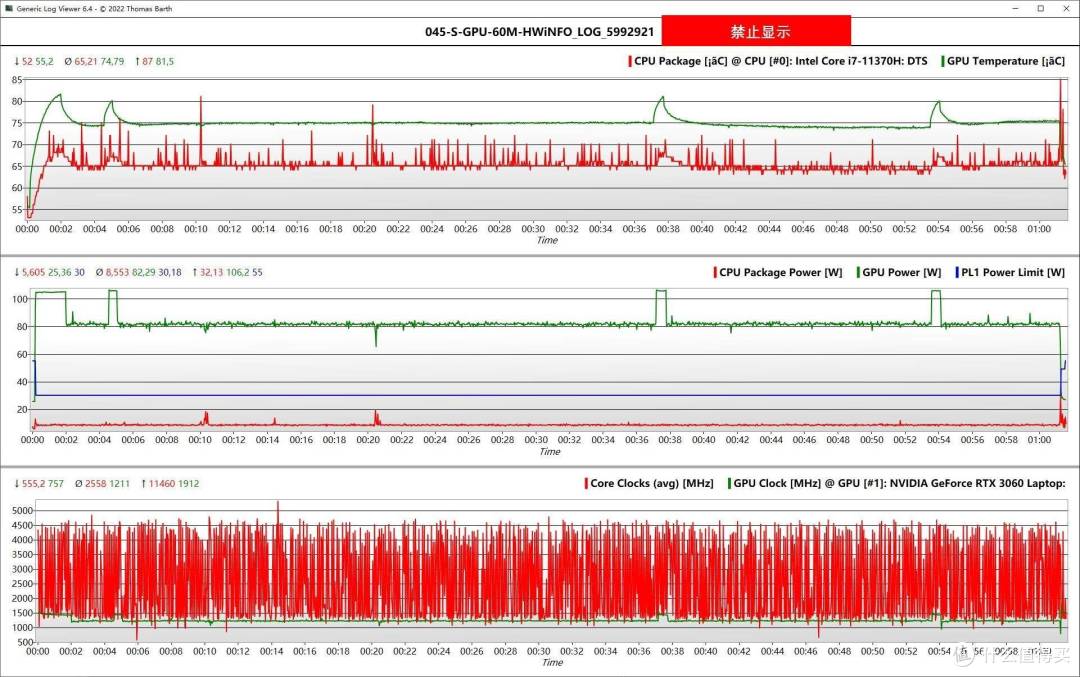Viewport: 1080px width, 677px height.
Task: Click the green swatch beside 'GPU Power [W]'
Action: click(x=858, y=272)
